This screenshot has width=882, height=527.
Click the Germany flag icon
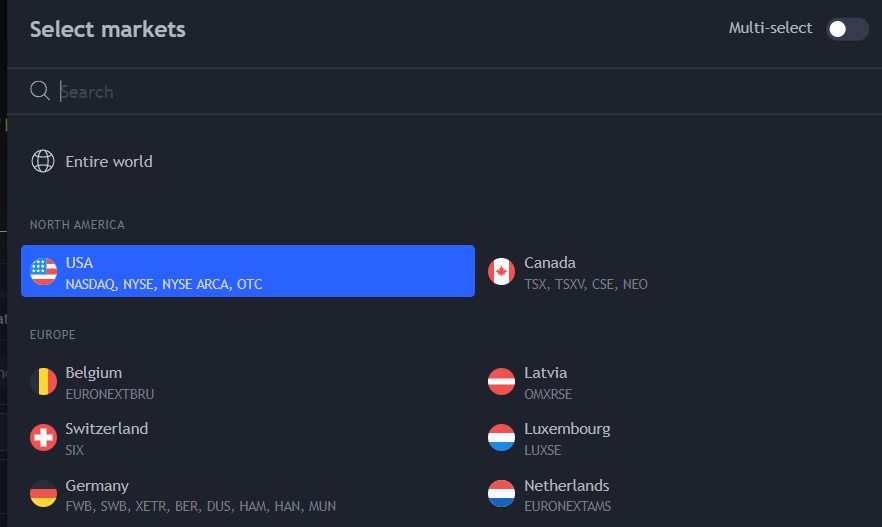point(43,494)
